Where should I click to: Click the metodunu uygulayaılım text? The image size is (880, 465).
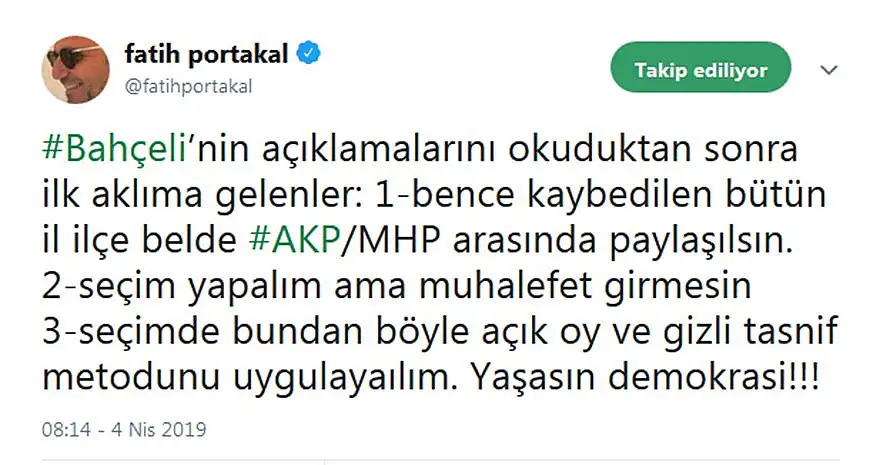pyautogui.click(x=246, y=378)
